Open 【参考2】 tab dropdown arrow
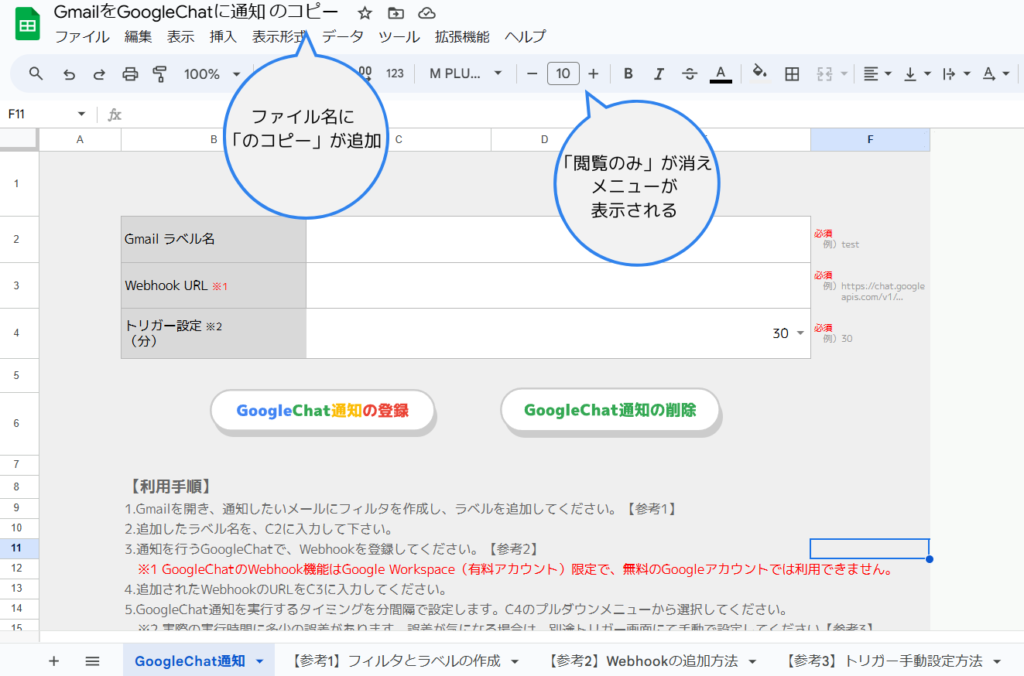This screenshot has height=676, width=1024. 753,662
